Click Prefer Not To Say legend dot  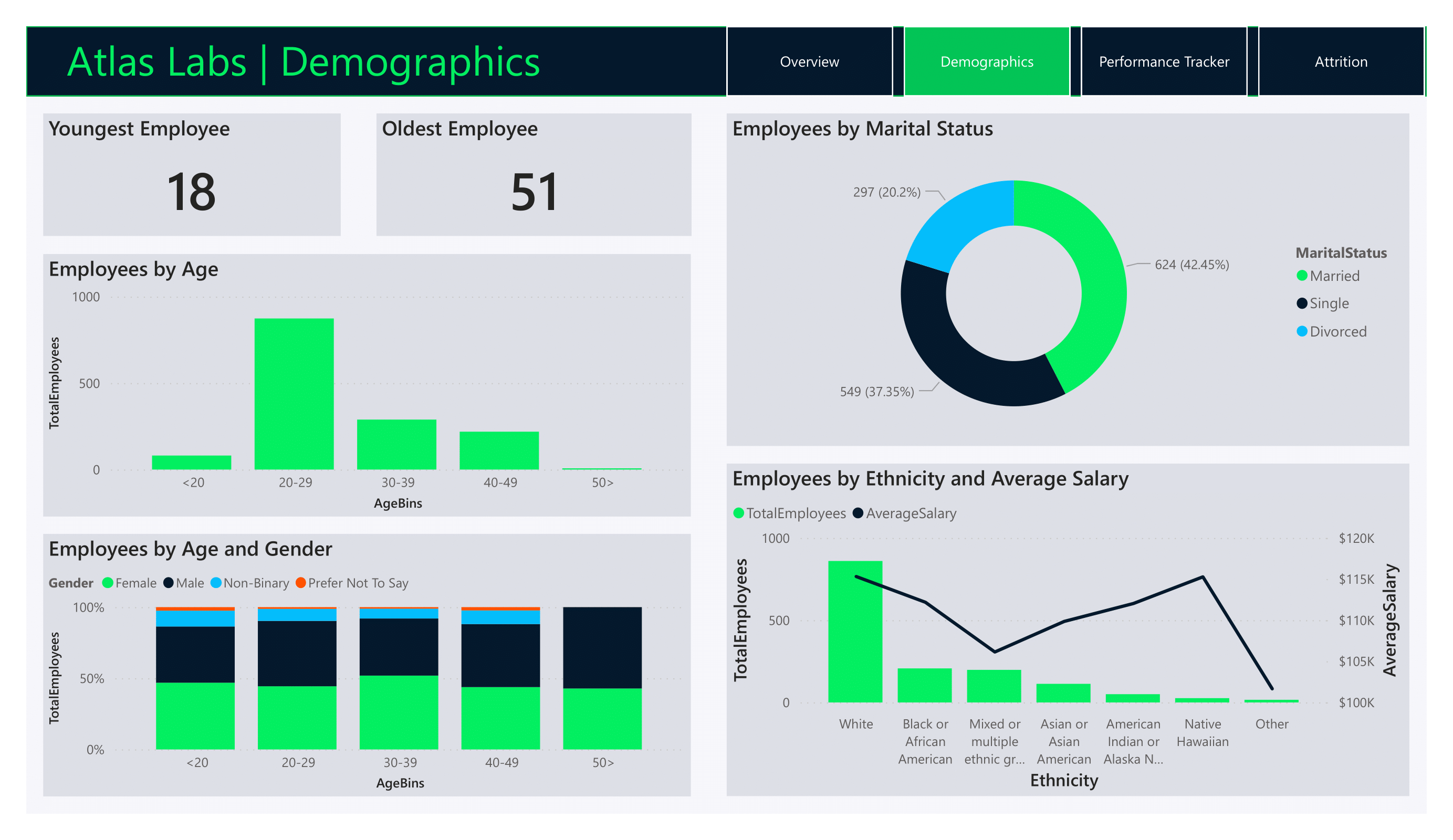tap(300, 583)
